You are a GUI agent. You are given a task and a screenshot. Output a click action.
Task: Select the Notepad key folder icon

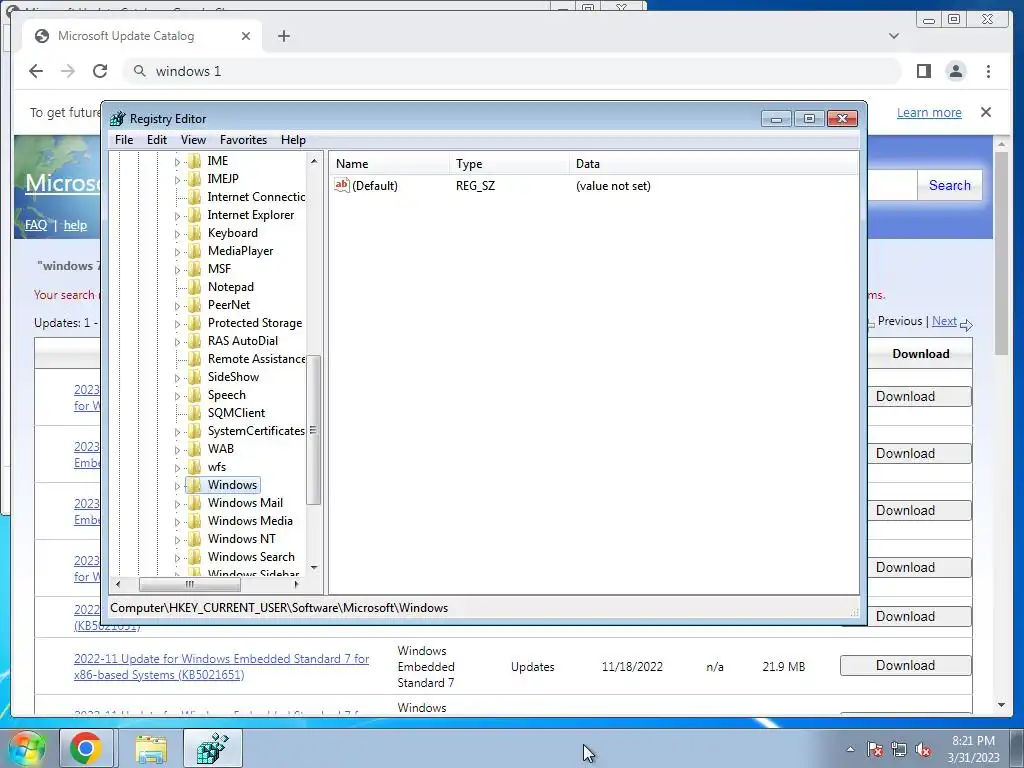pyautogui.click(x=194, y=287)
